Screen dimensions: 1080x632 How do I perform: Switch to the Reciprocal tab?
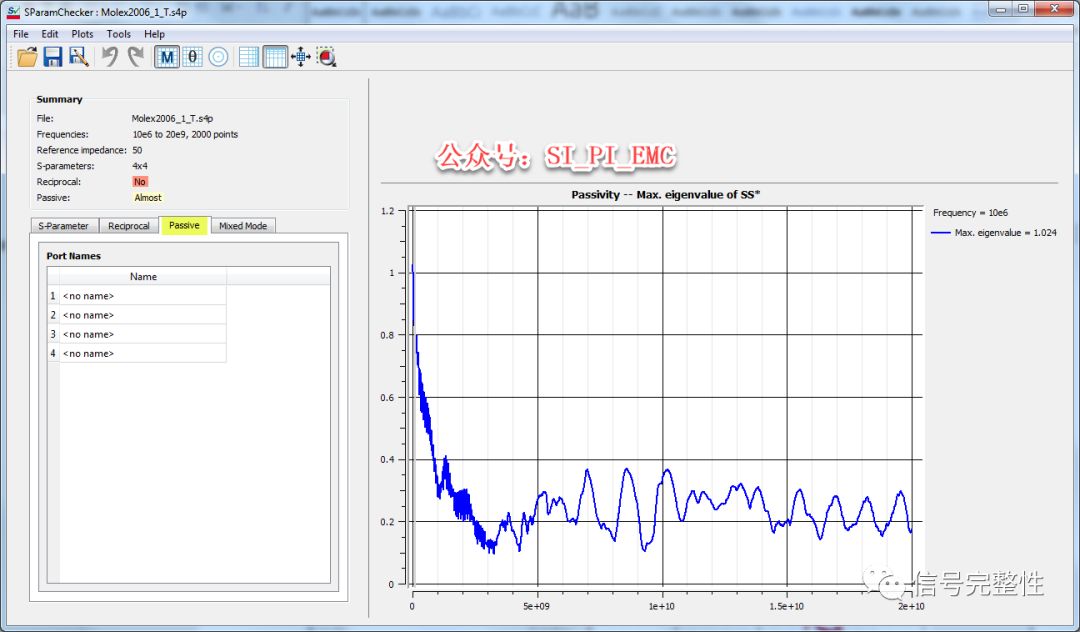pos(129,226)
